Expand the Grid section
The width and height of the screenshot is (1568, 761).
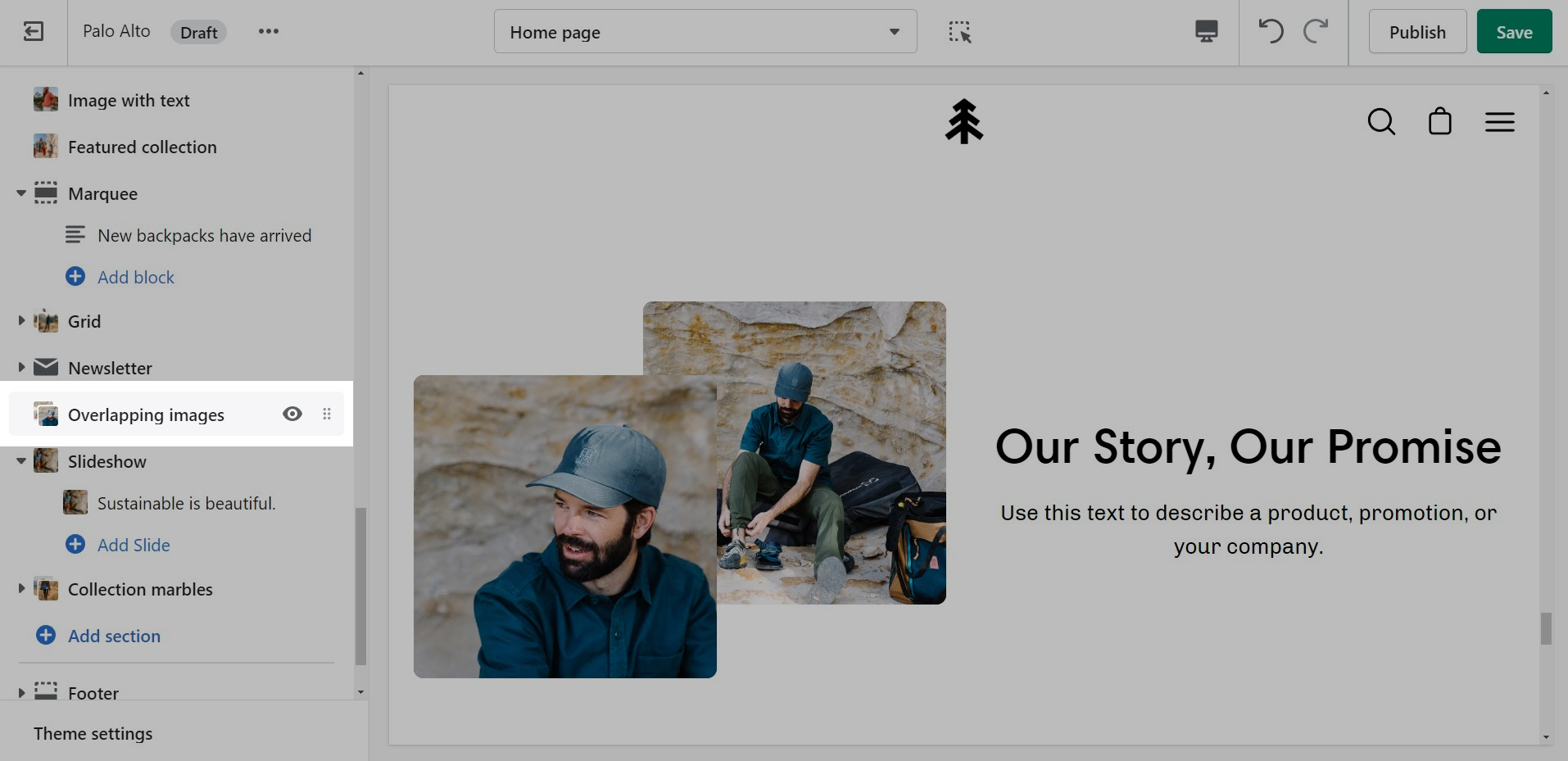(21, 321)
